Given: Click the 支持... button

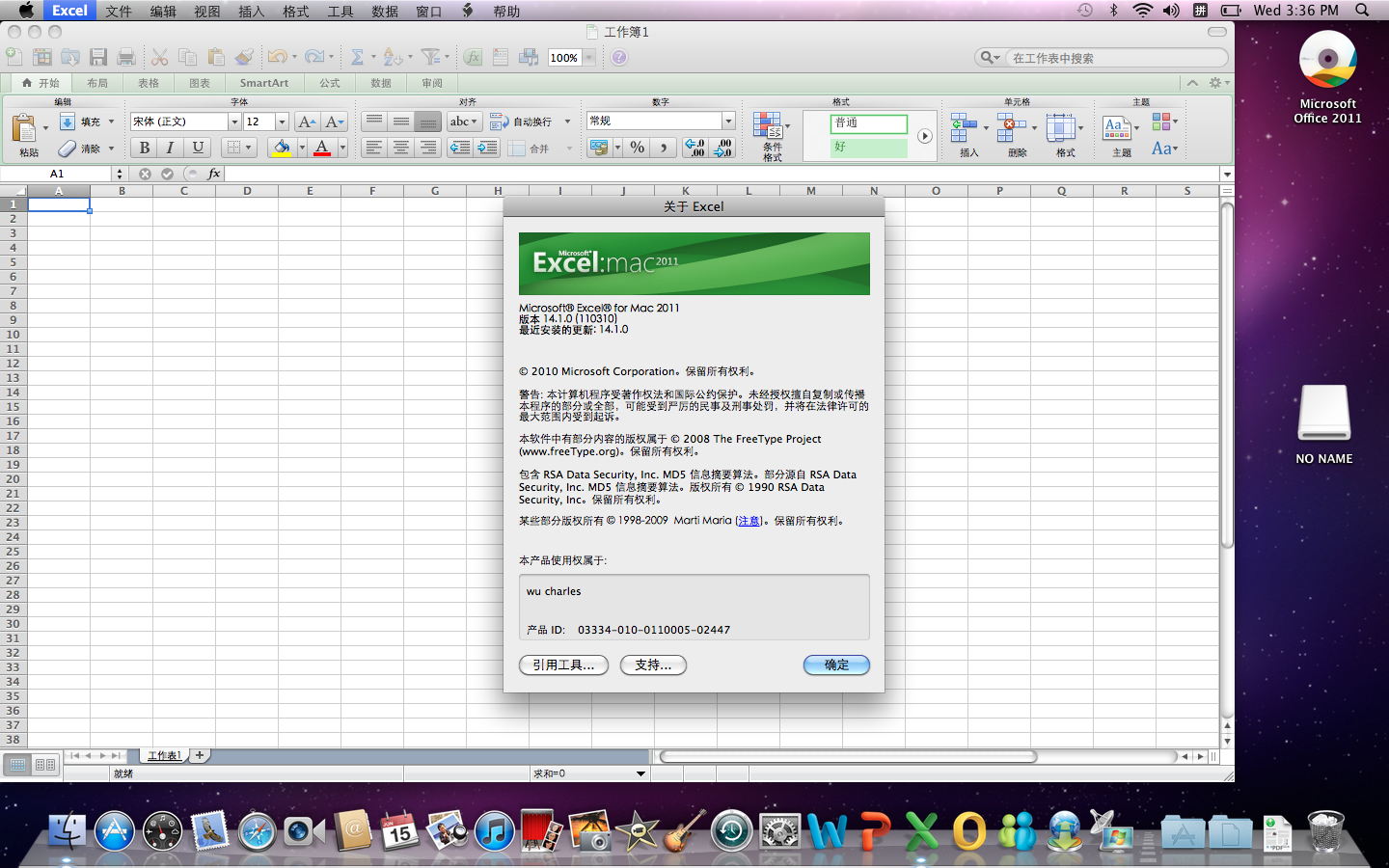Looking at the screenshot, I should click(x=653, y=665).
